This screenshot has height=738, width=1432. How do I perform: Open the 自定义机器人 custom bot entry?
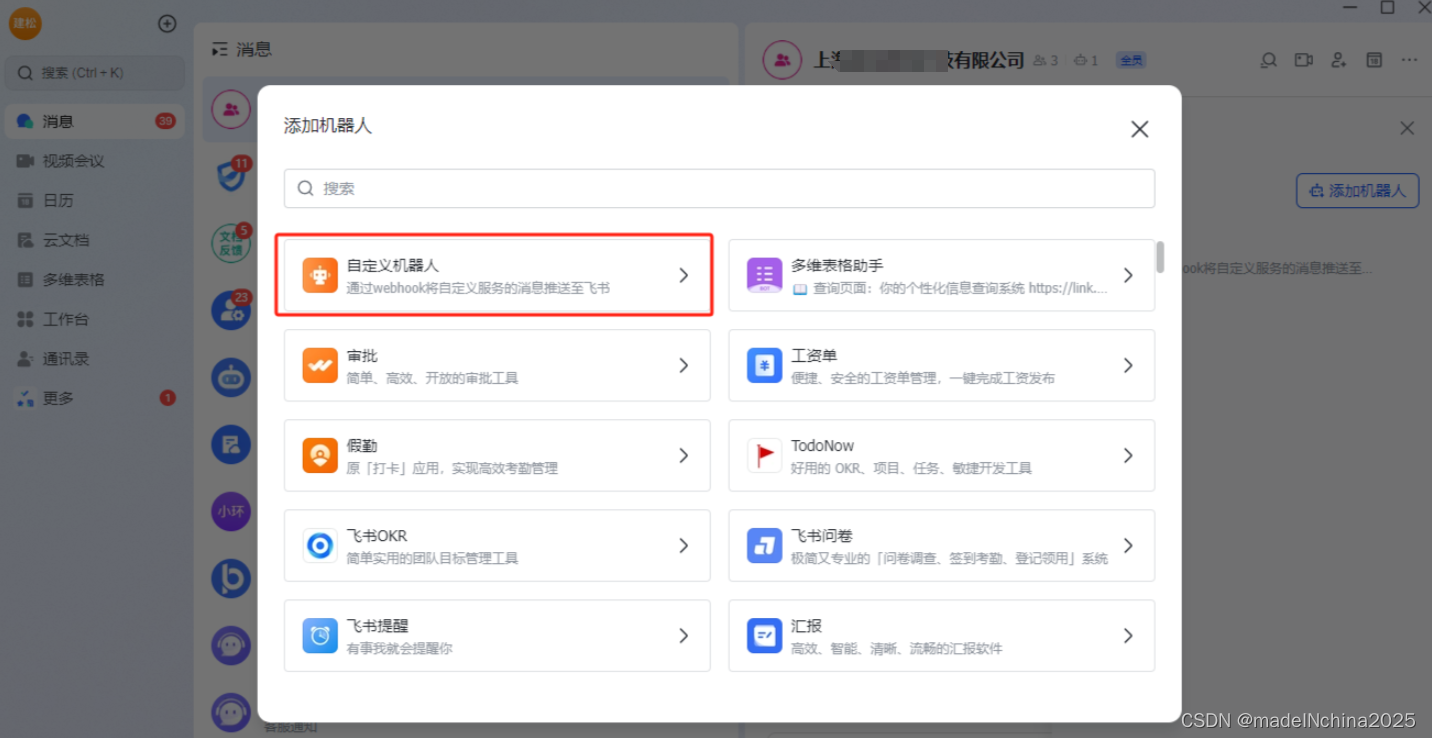coord(497,275)
